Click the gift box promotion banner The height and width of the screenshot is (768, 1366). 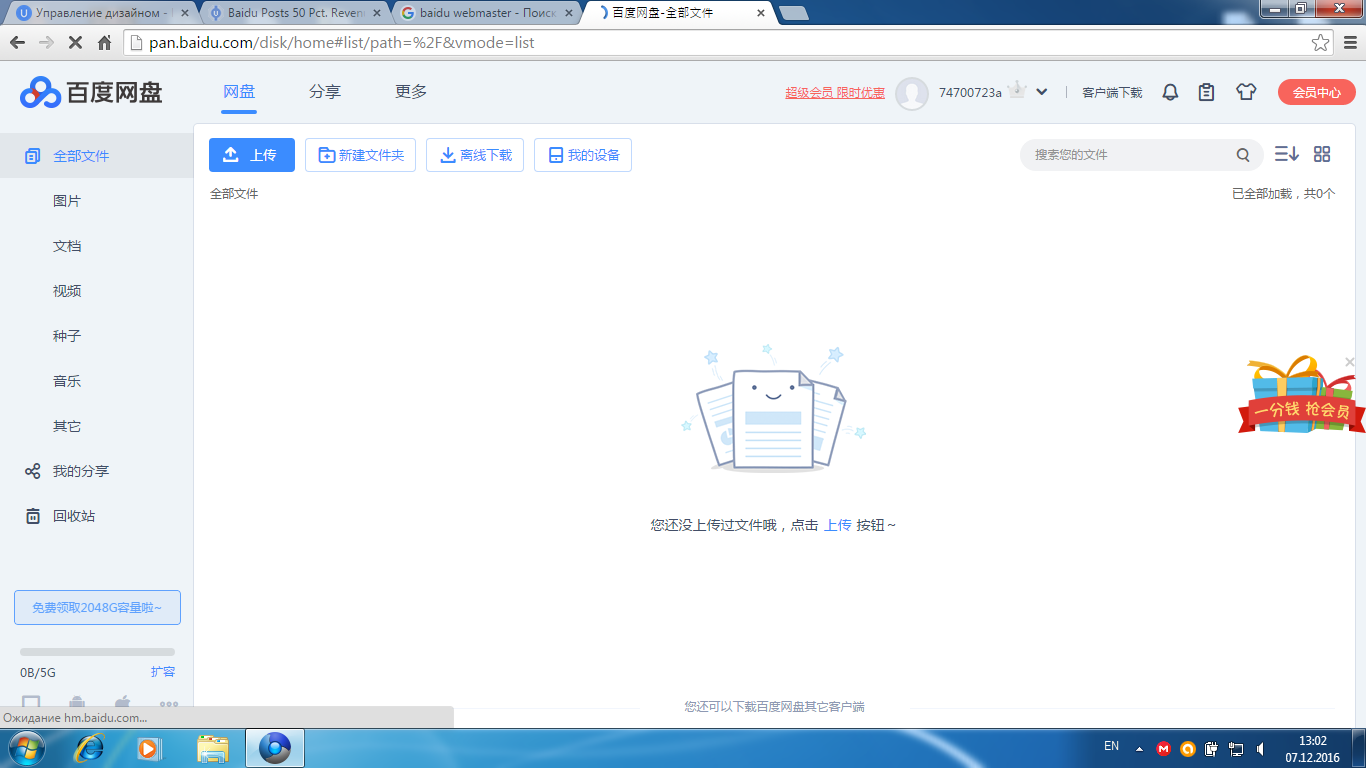tap(1301, 395)
